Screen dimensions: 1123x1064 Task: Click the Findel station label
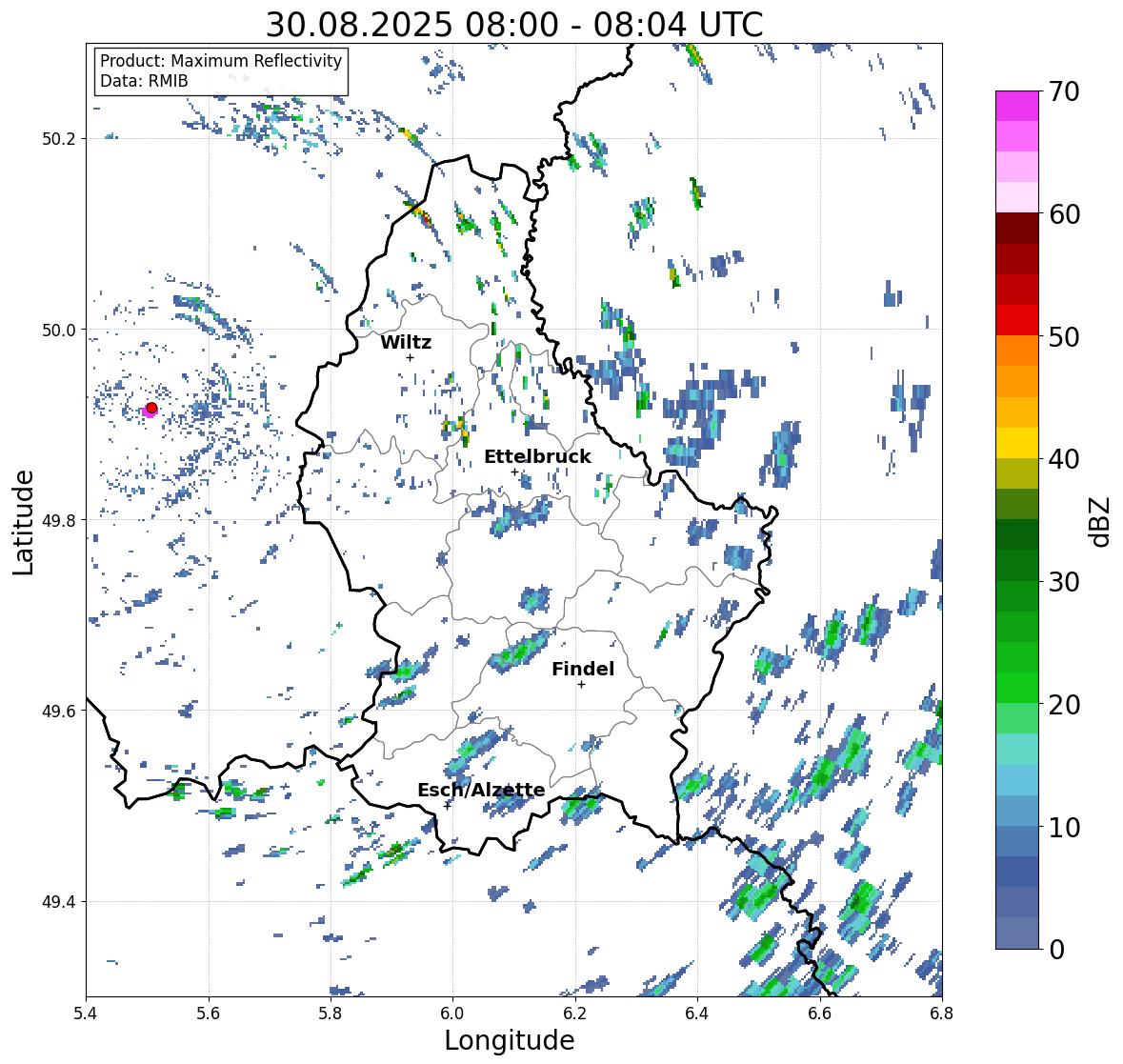[x=582, y=669]
